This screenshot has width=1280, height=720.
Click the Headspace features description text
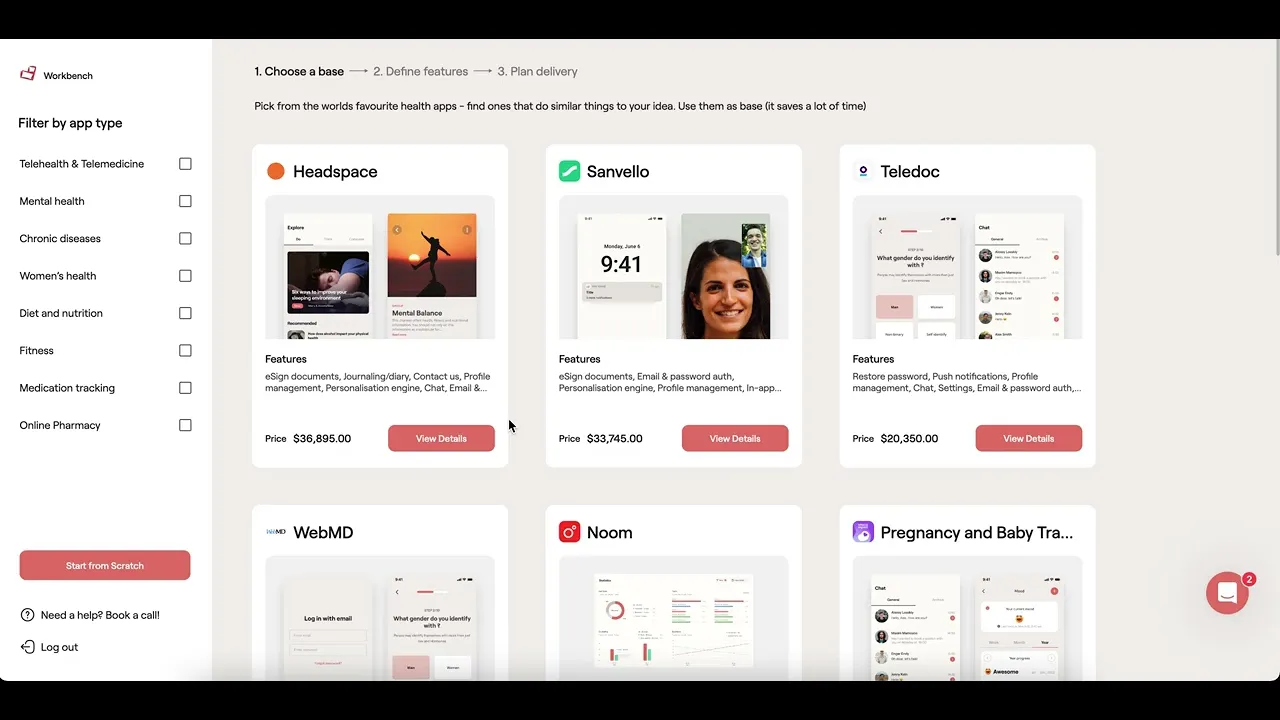point(378,382)
